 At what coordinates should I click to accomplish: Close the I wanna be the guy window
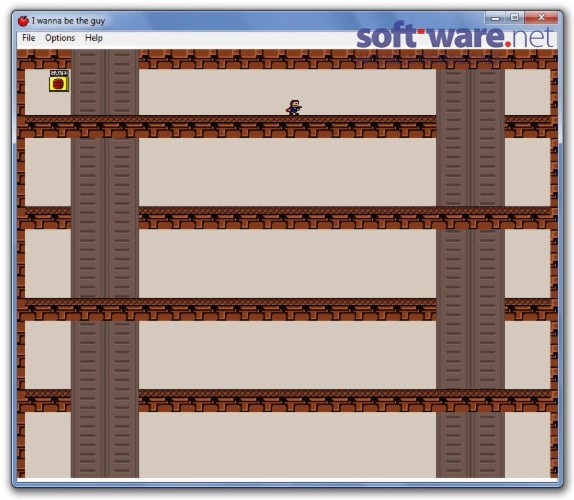tap(542, 18)
